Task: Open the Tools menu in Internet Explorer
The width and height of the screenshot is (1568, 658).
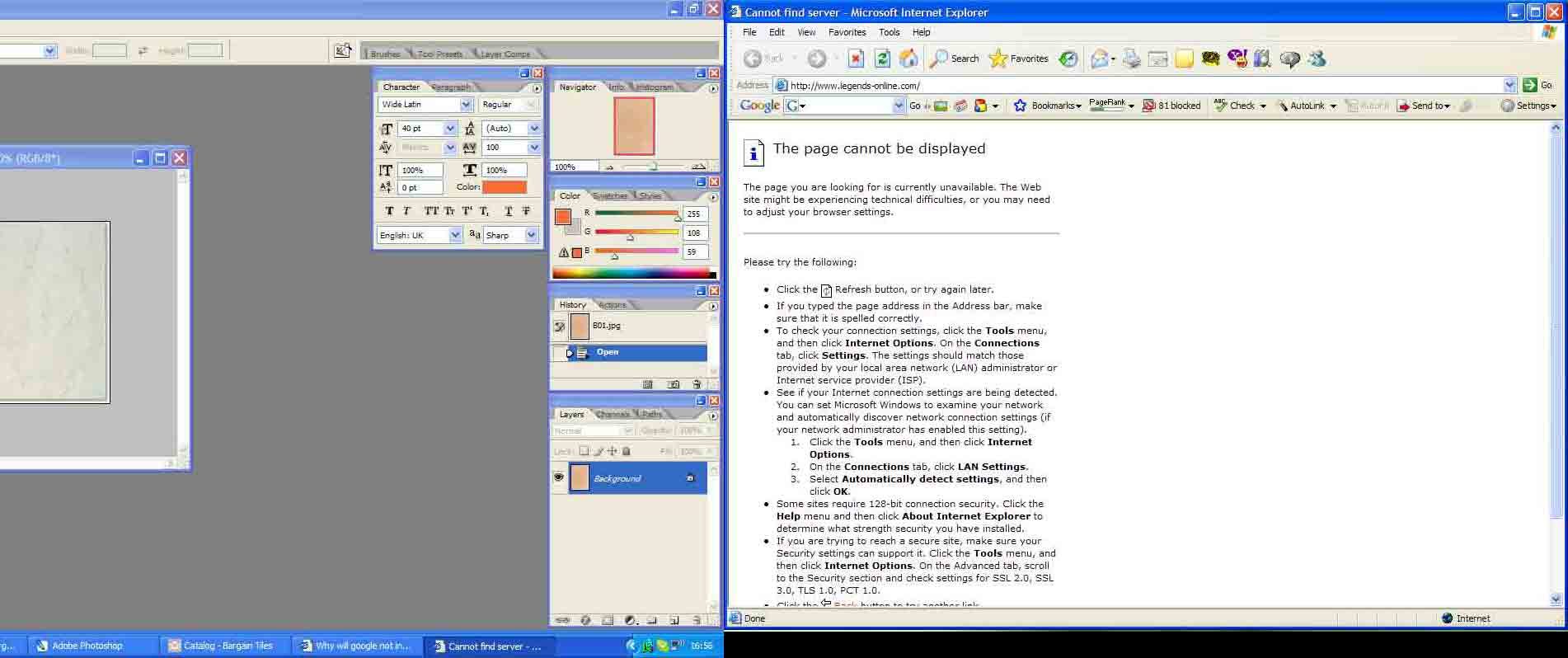Action: [x=889, y=32]
